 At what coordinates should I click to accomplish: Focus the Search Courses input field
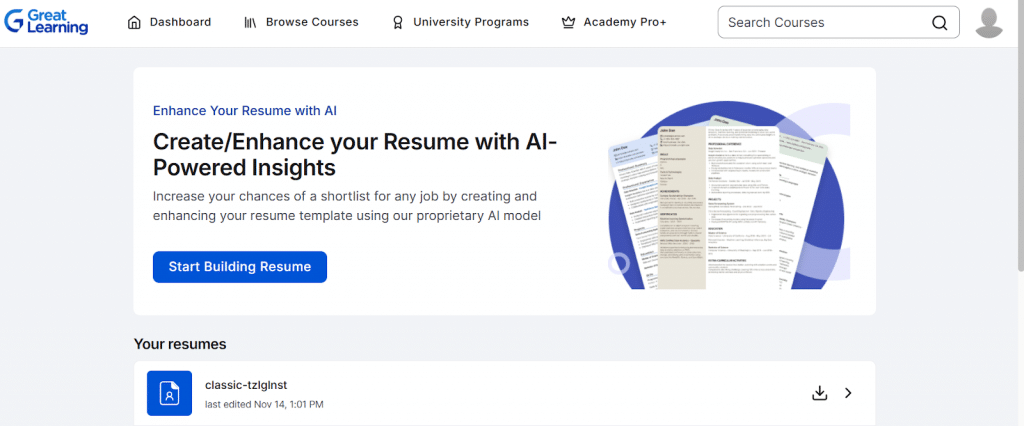click(825, 22)
